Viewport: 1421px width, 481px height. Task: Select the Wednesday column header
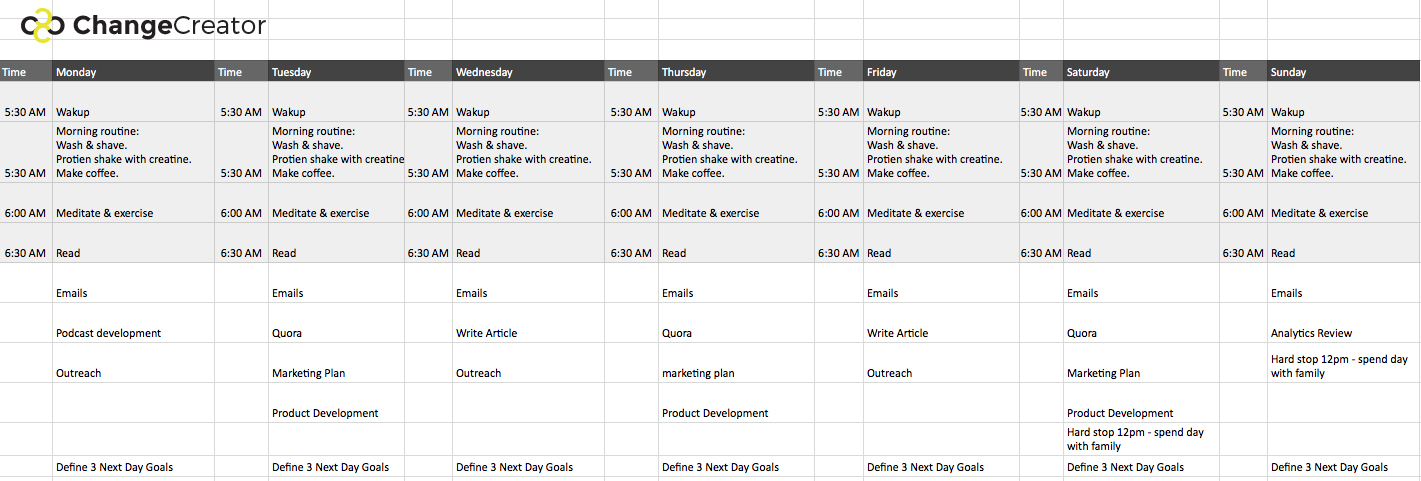[x=529, y=72]
